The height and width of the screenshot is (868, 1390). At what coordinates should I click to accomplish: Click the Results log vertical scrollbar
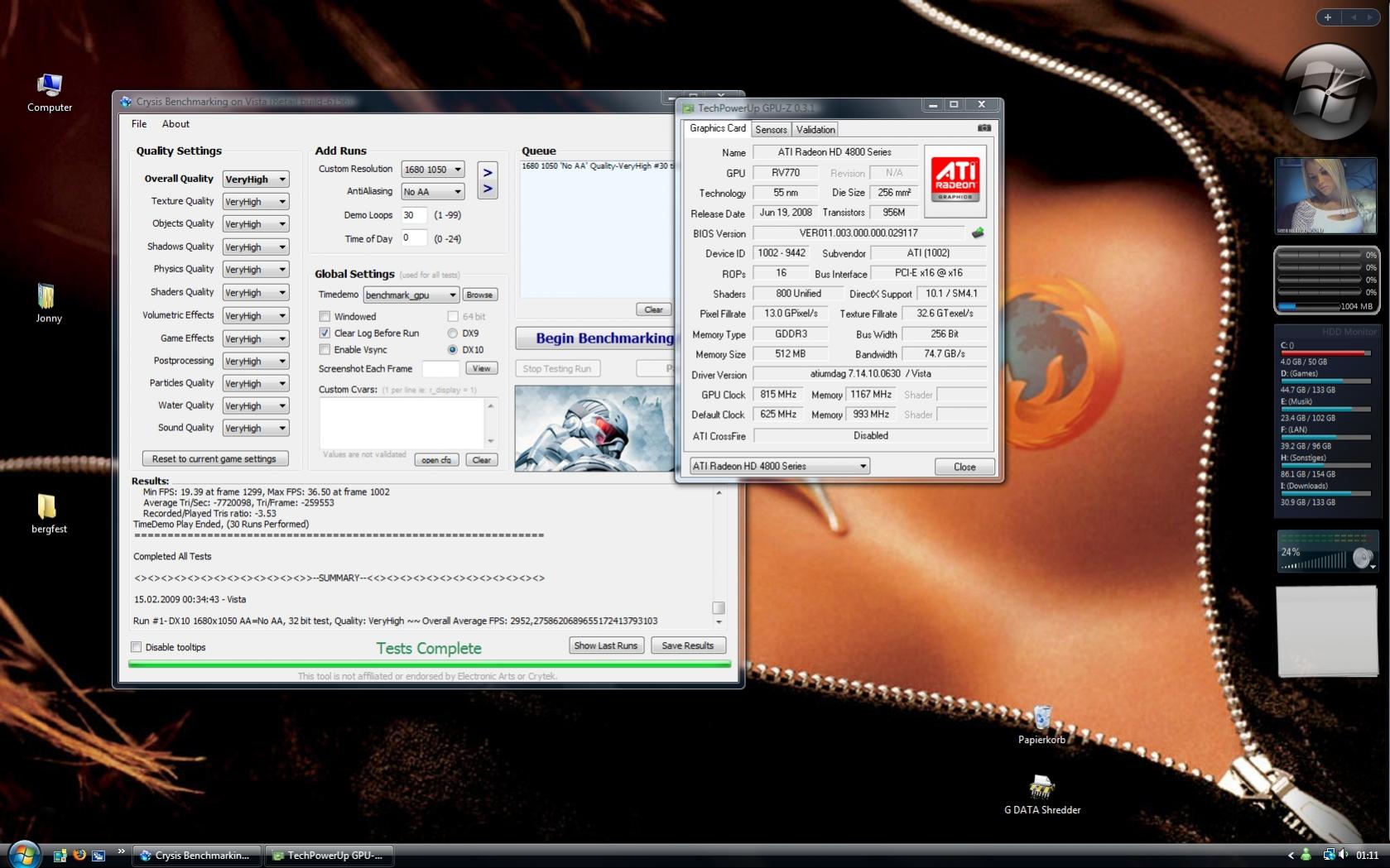tap(719, 556)
